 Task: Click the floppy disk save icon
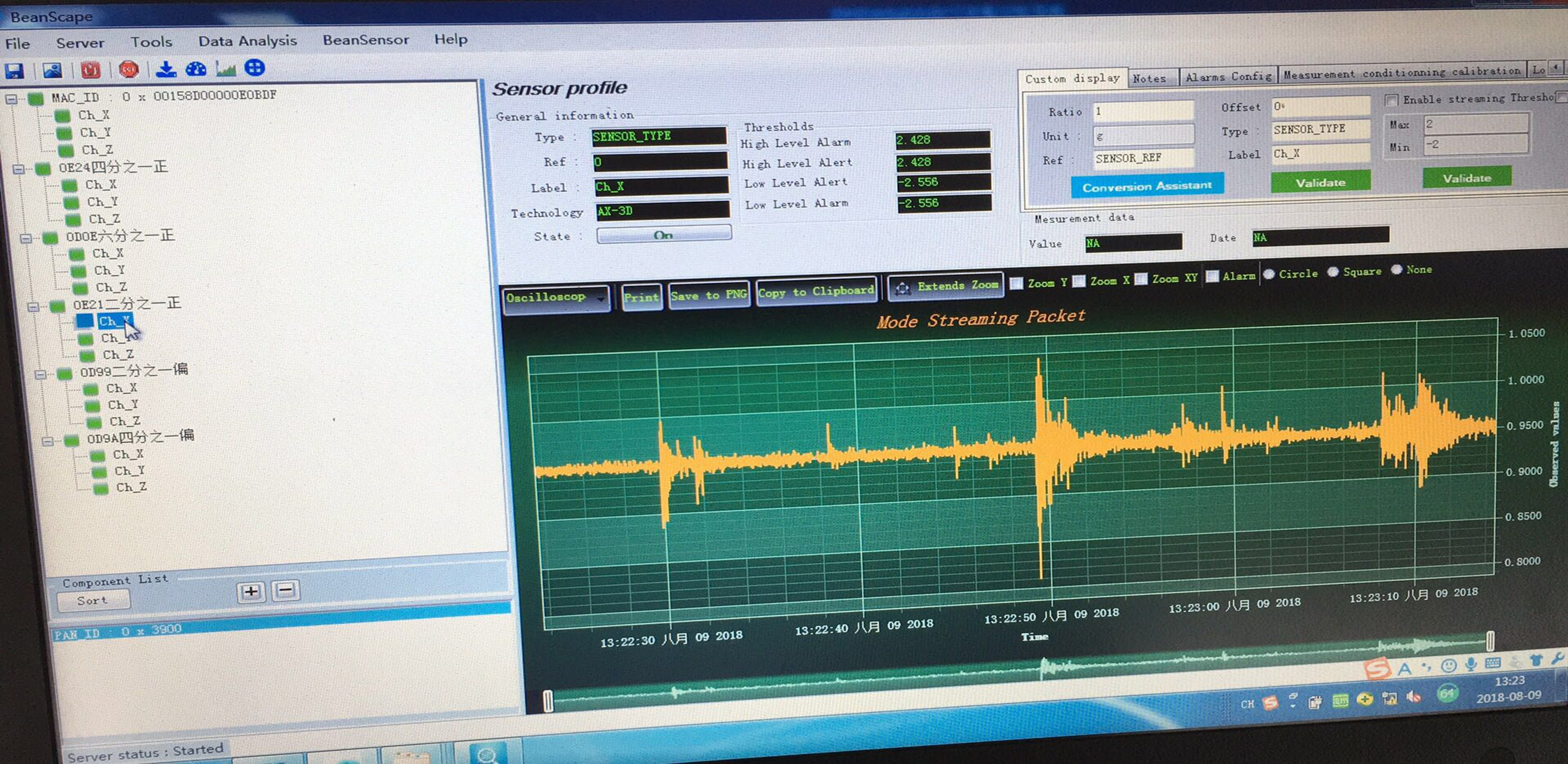pos(15,71)
